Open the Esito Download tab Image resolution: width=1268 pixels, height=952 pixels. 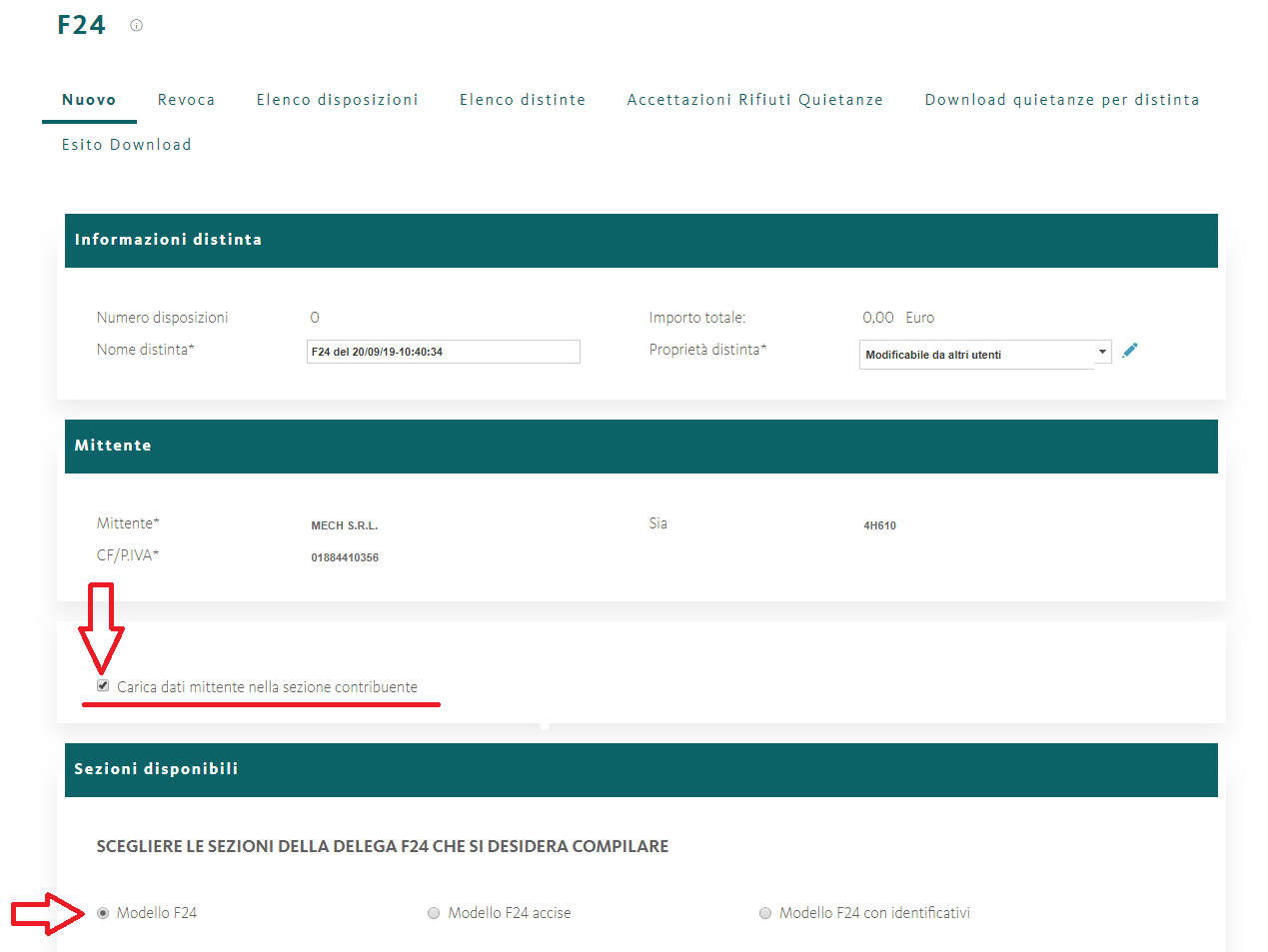126,145
